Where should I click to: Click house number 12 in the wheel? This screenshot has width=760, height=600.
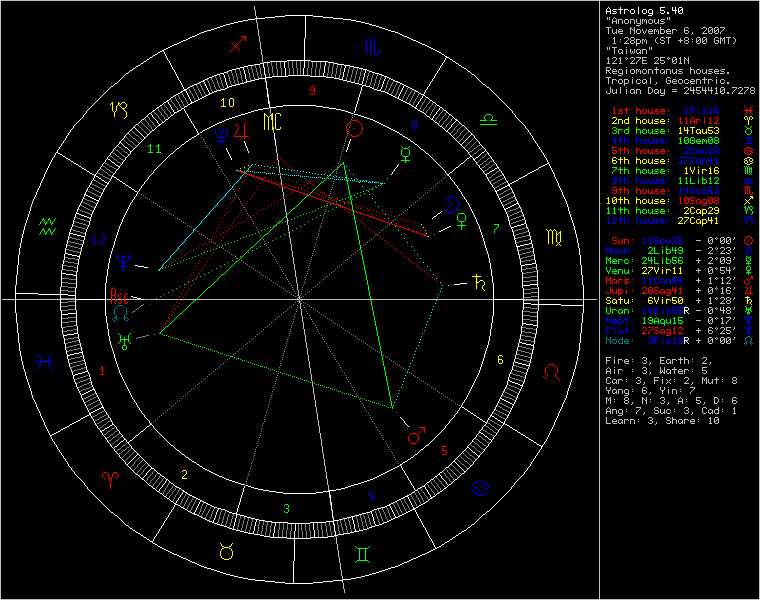click(98, 239)
